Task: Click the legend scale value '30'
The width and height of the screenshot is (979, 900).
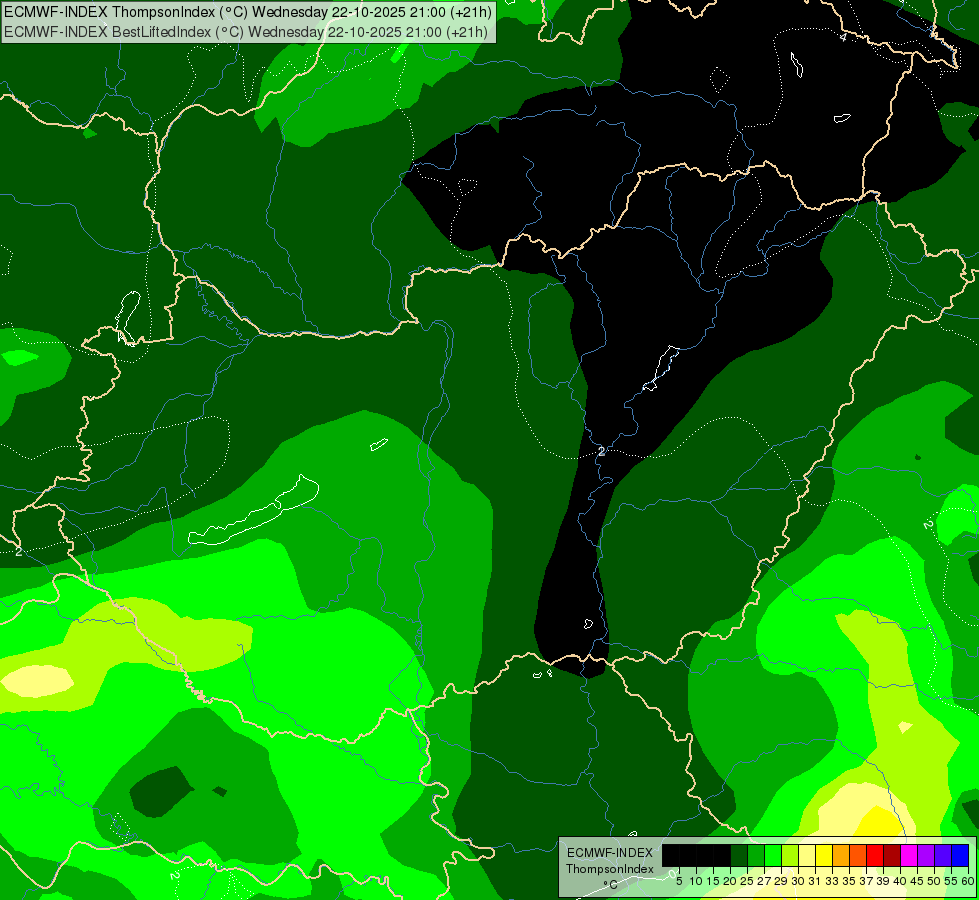Action: click(798, 881)
